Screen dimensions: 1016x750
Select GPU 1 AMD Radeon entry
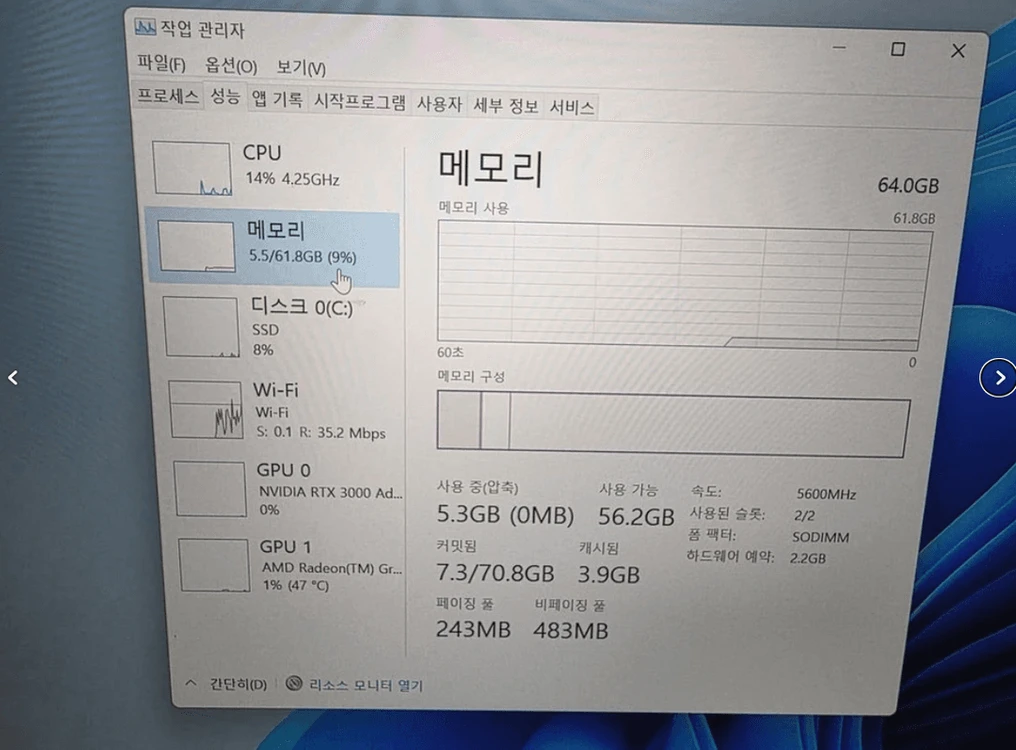tap(290, 565)
